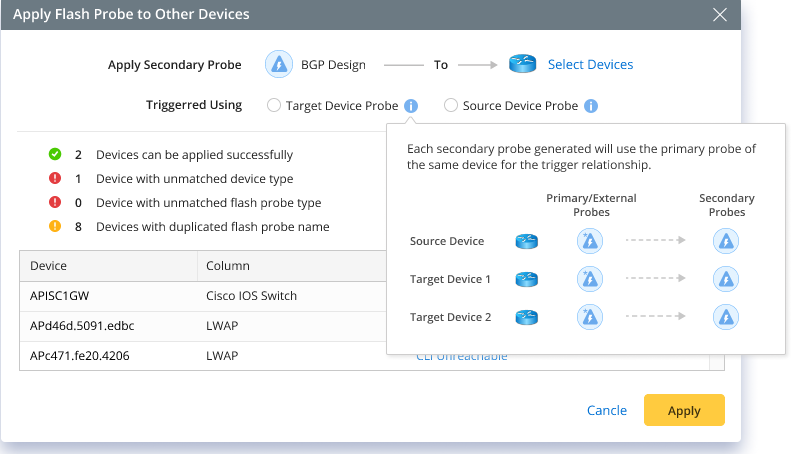Click Target Device 2 primary probe icon

590,317
